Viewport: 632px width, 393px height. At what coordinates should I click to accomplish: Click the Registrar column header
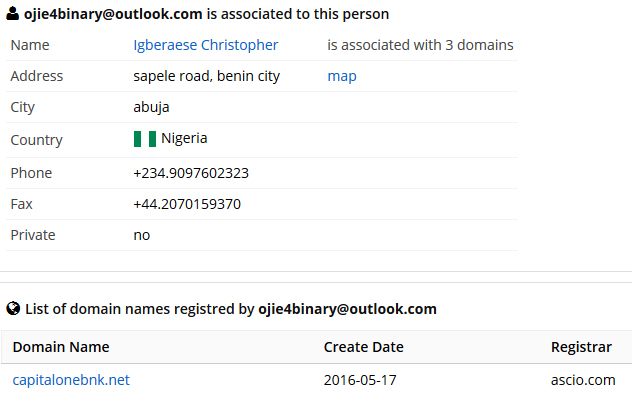581,347
